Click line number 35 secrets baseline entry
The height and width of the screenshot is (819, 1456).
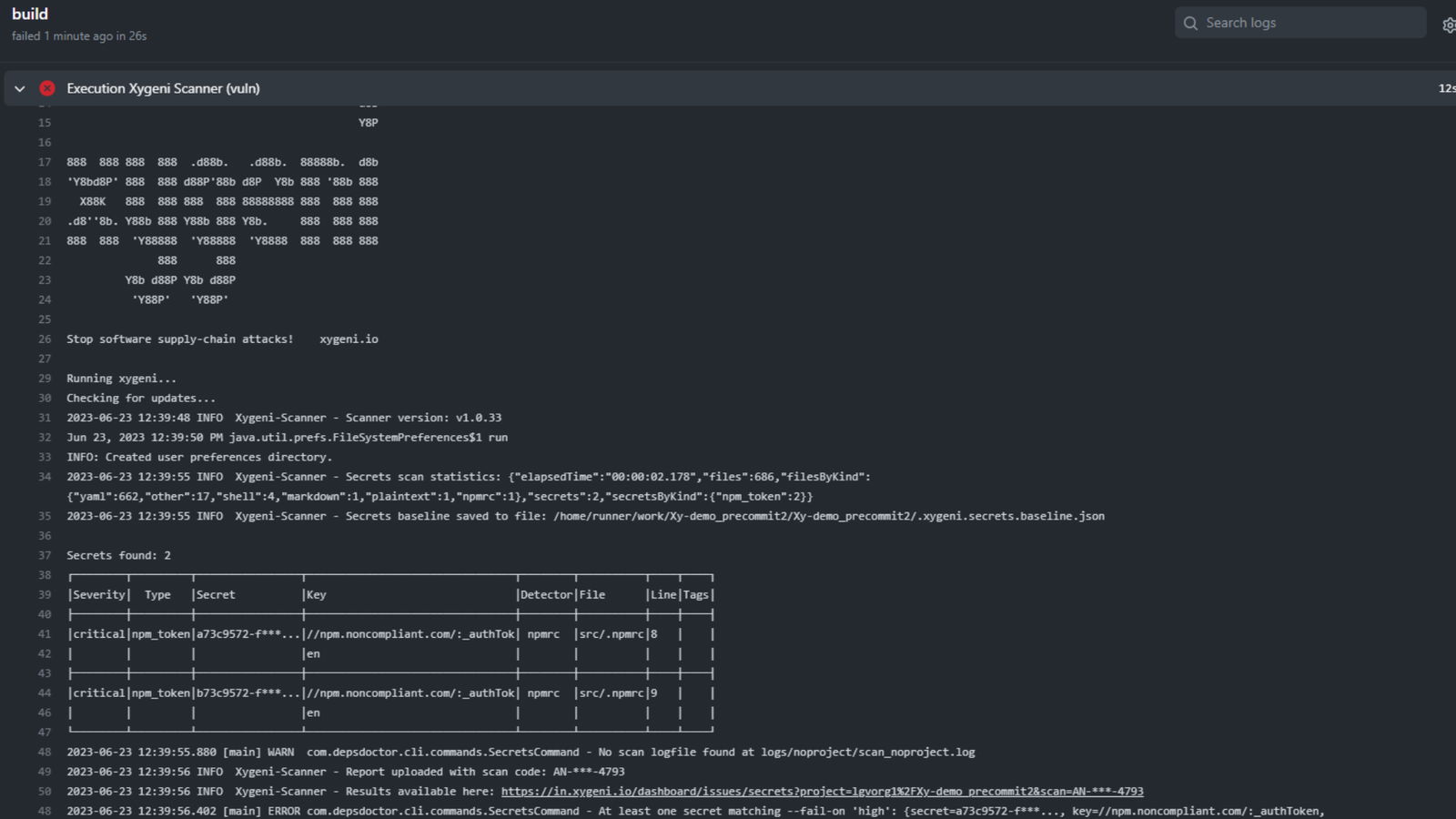click(x=44, y=515)
